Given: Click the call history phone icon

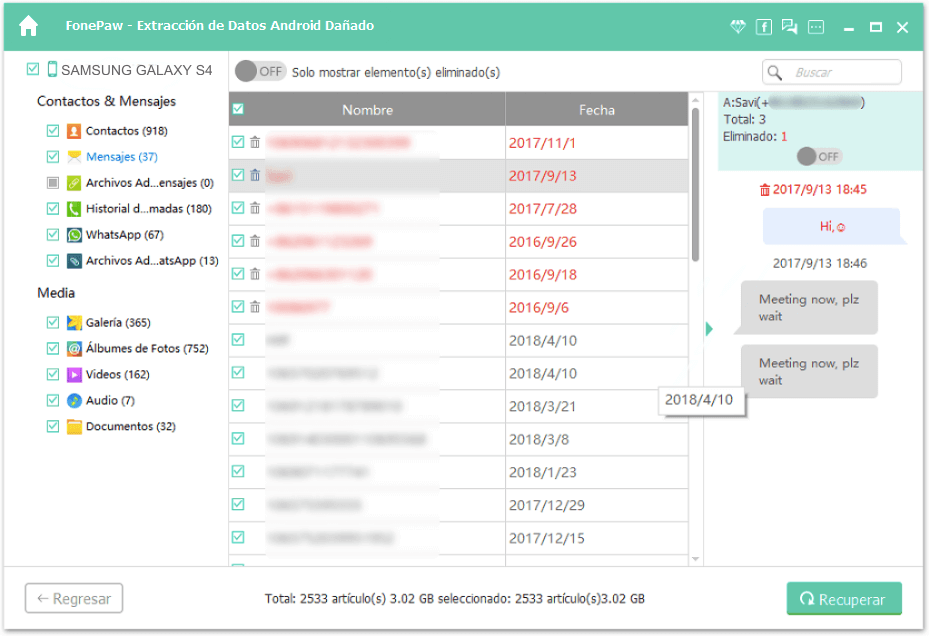Looking at the screenshot, I should point(74,209).
